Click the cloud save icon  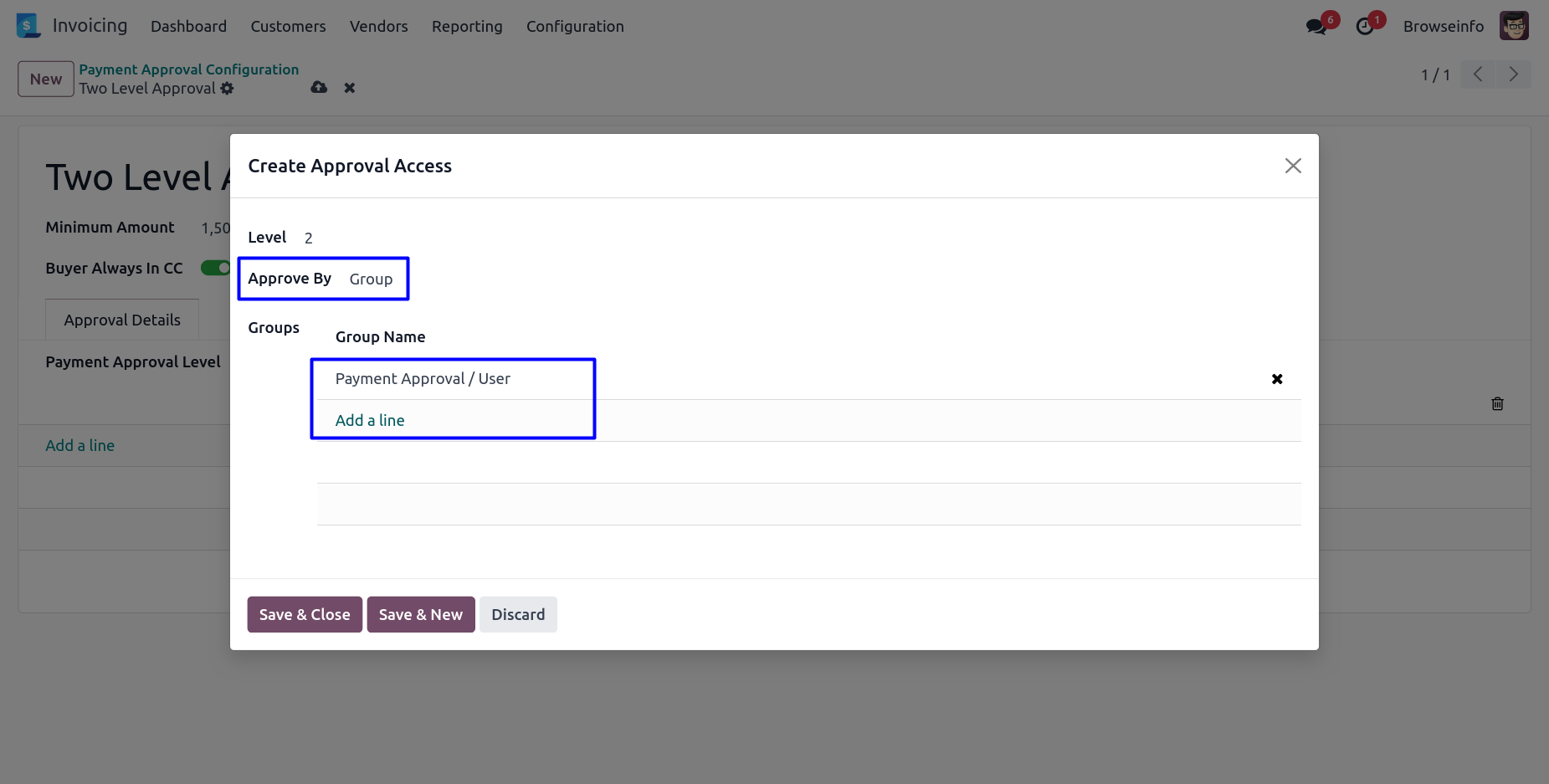coord(319,88)
